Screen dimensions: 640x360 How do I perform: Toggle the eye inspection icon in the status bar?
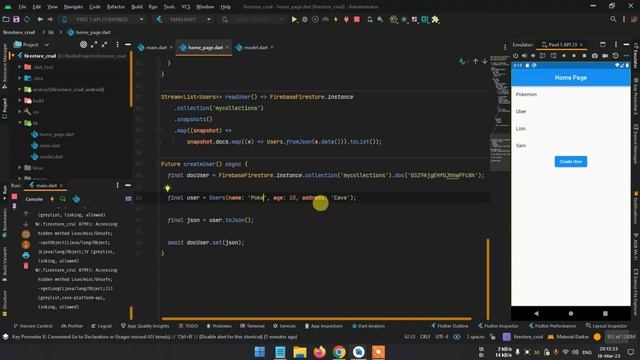point(457,337)
